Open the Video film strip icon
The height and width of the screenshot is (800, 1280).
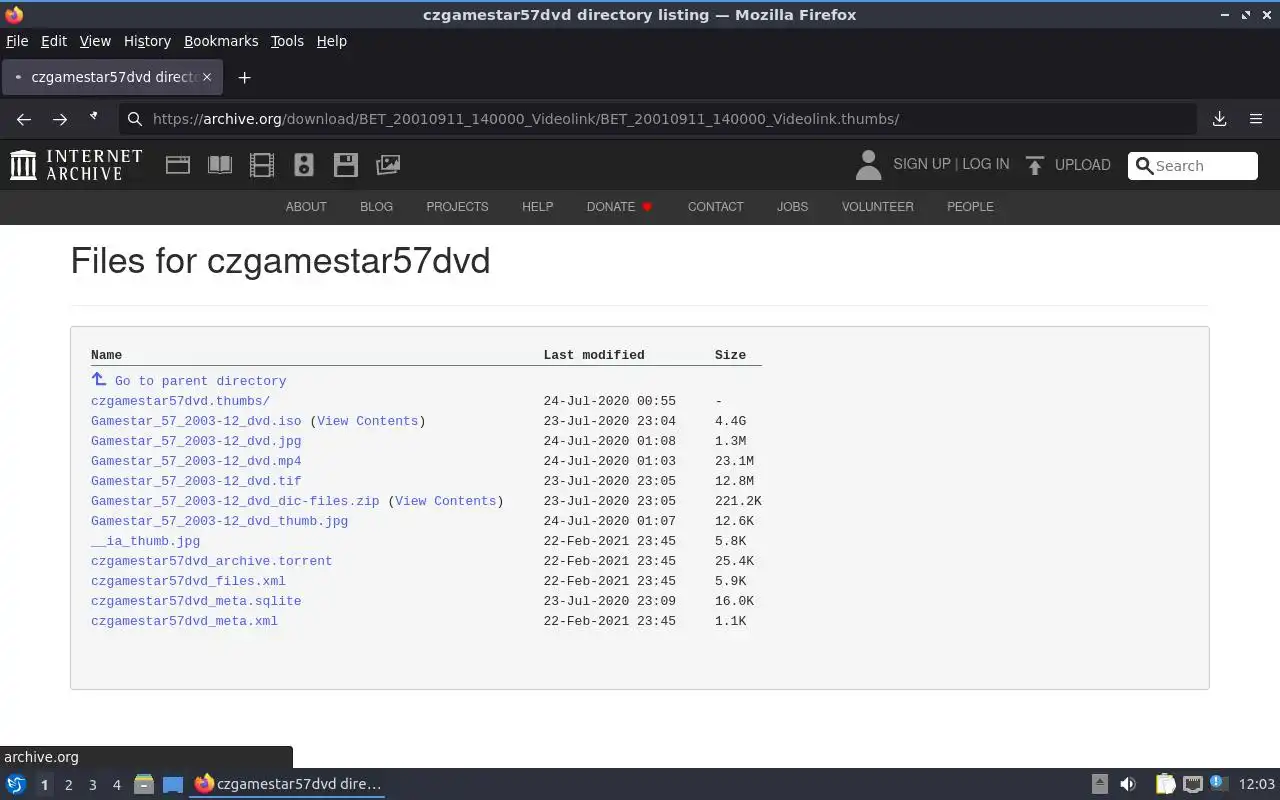pyautogui.click(x=262, y=165)
